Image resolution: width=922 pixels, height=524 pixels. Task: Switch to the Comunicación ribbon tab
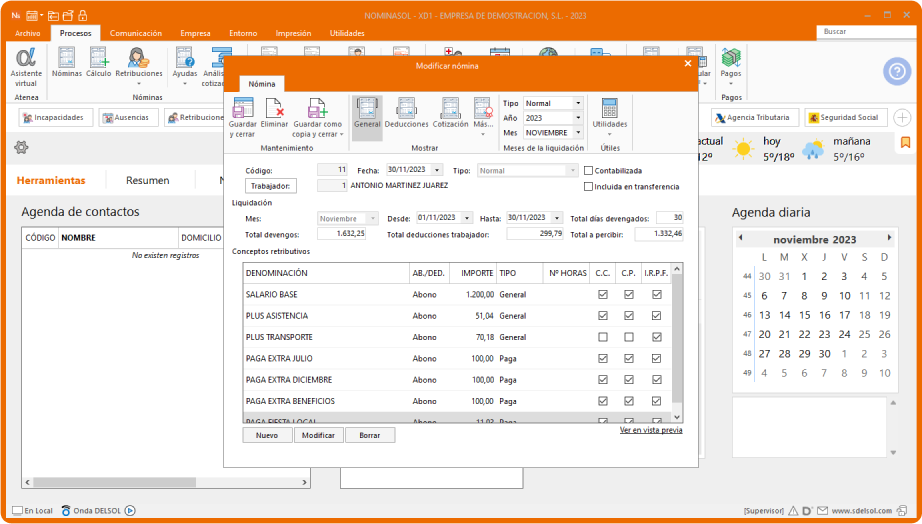[x=136, y=34]
